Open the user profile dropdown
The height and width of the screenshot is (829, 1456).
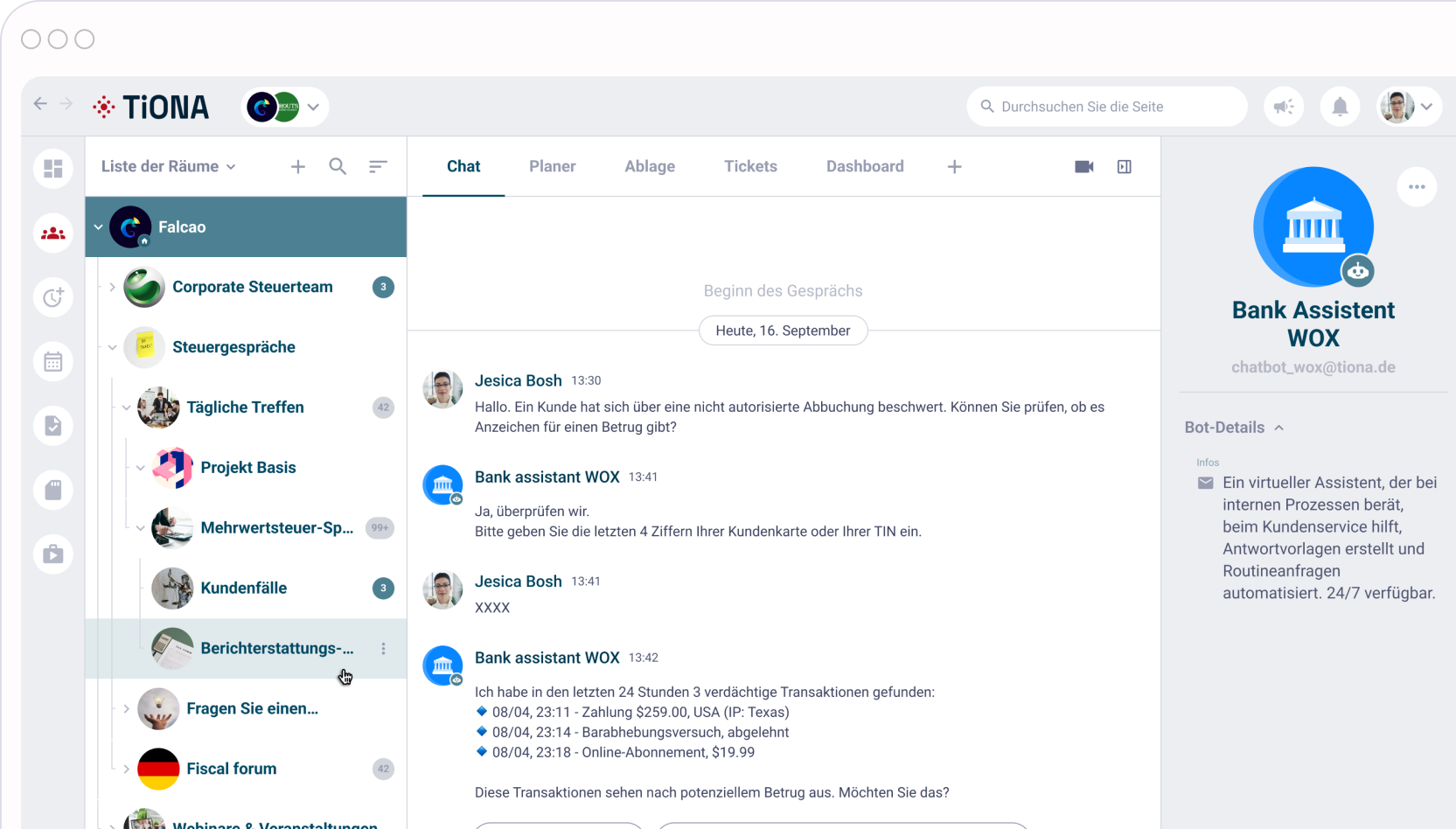(1409, 107)
